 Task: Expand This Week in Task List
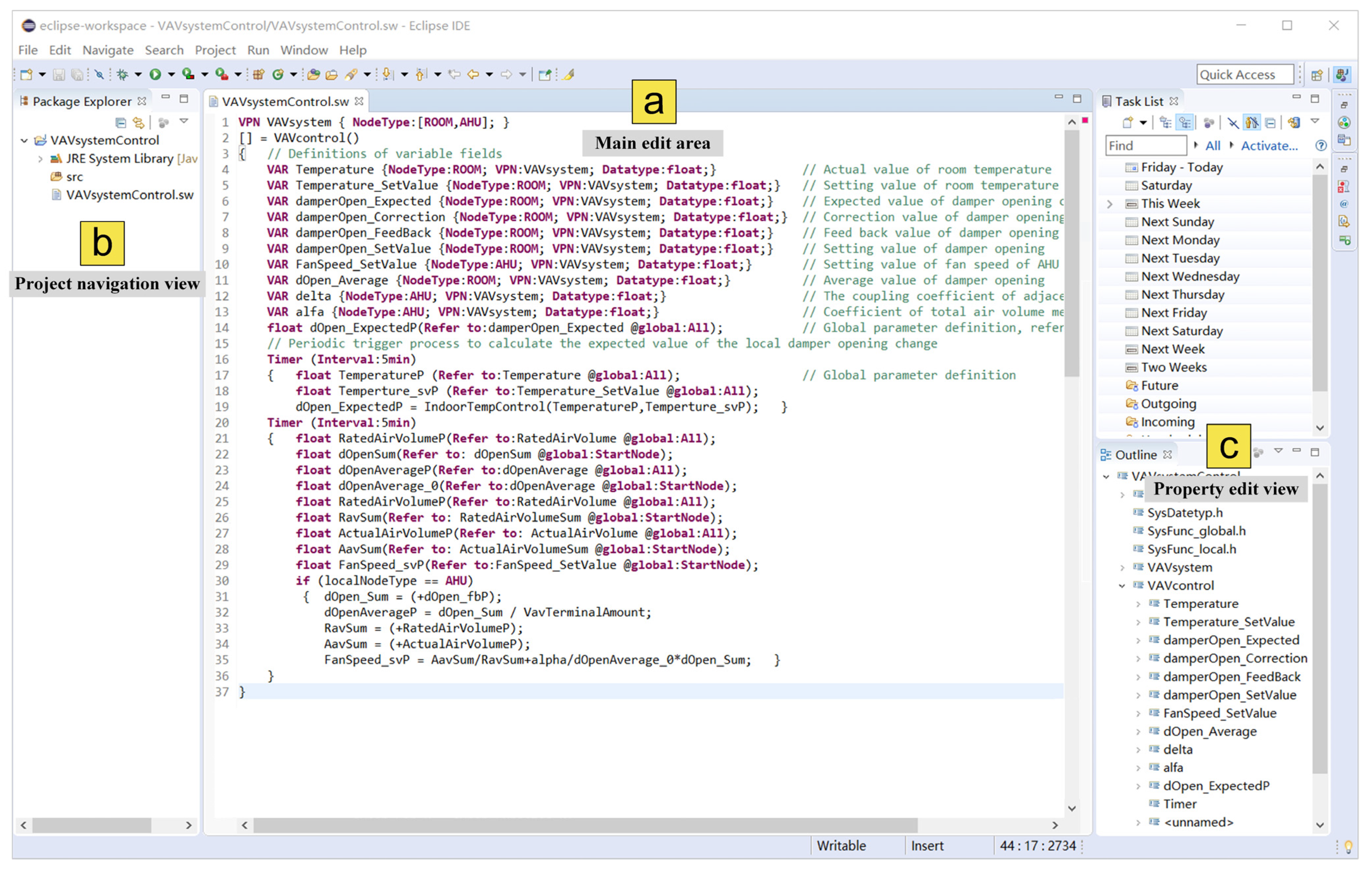pos(1109,204)
